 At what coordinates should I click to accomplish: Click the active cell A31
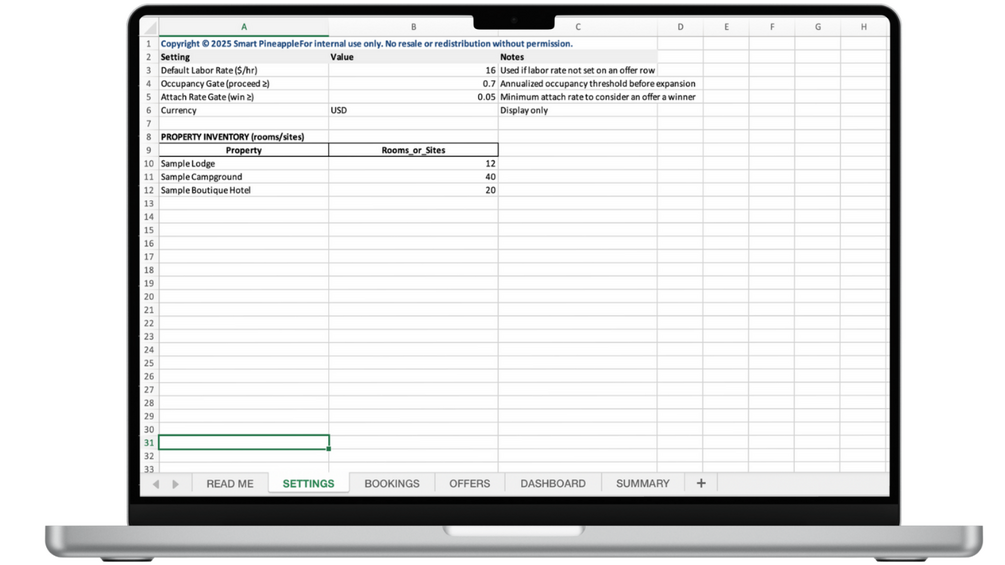[244, 443]
